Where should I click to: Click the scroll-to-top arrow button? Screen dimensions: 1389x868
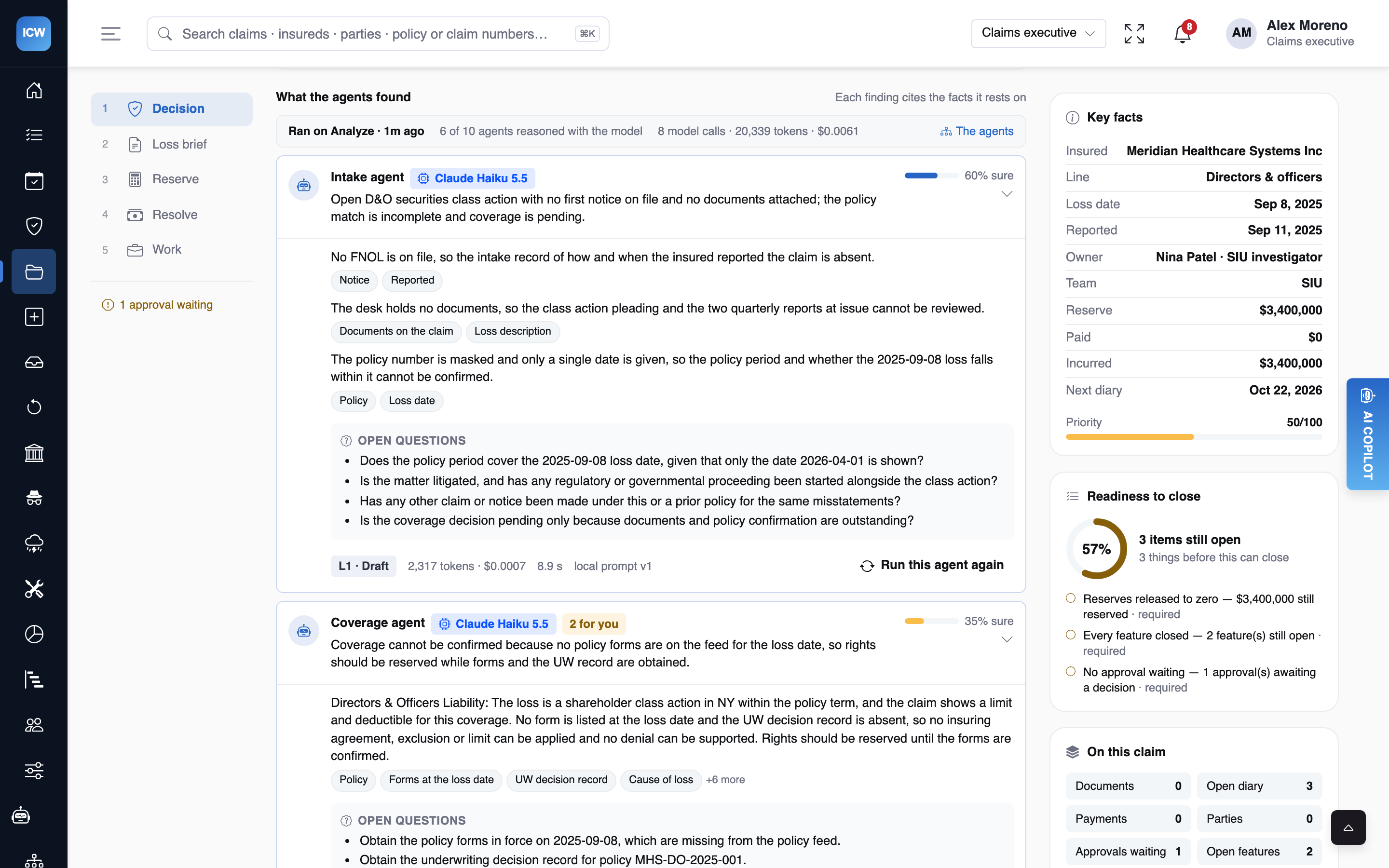click(1348, 827)
